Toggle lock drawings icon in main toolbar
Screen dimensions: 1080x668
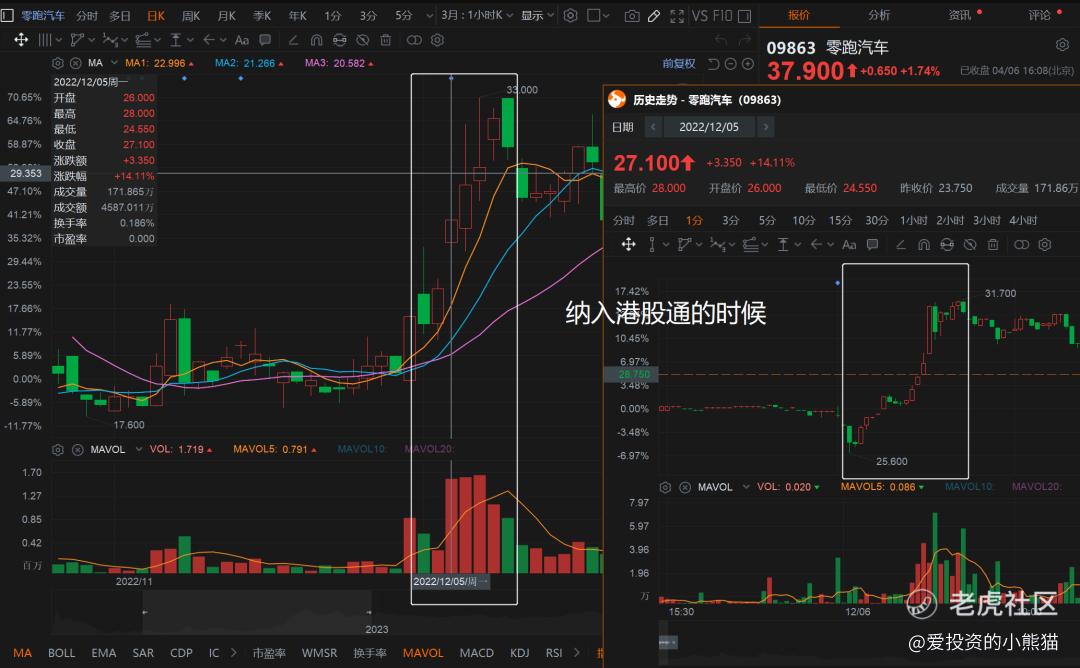[340, 40]
